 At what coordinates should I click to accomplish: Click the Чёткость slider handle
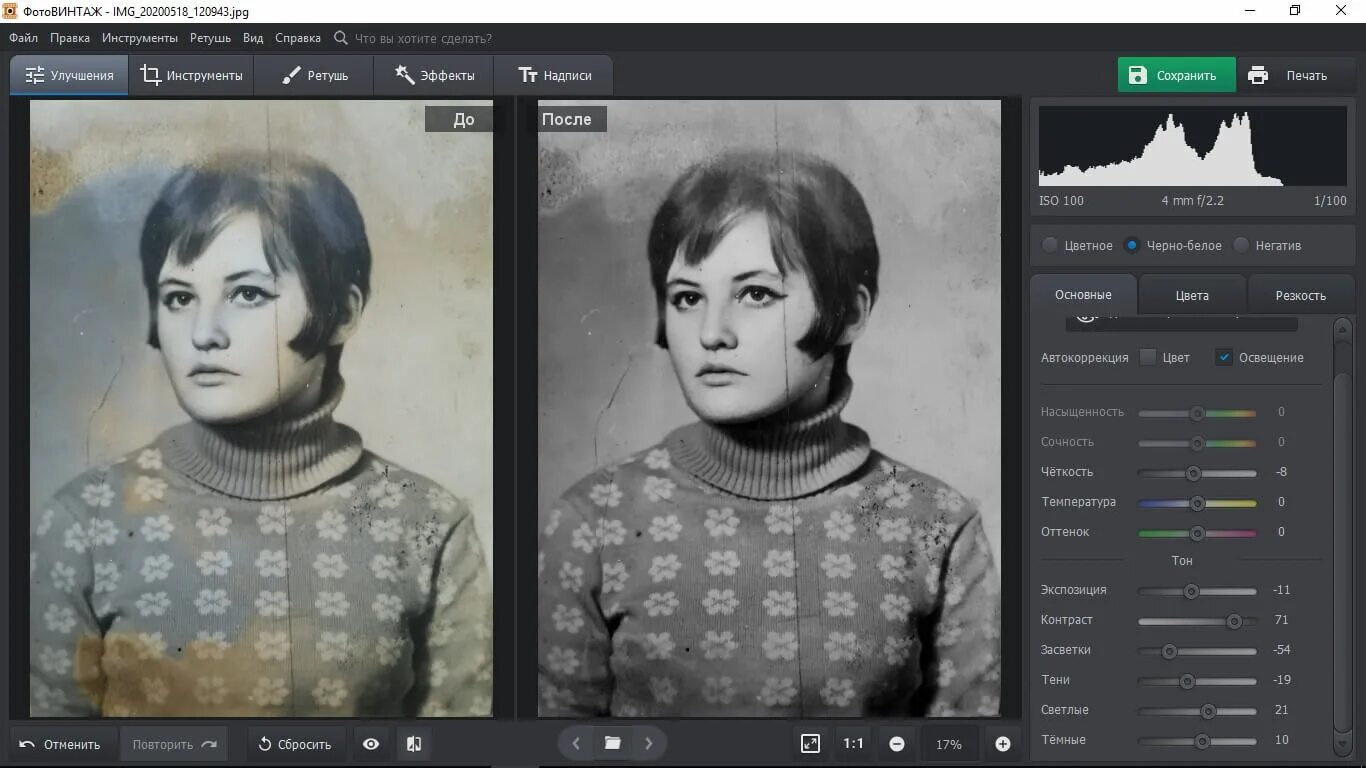[x=1192, y=473]
